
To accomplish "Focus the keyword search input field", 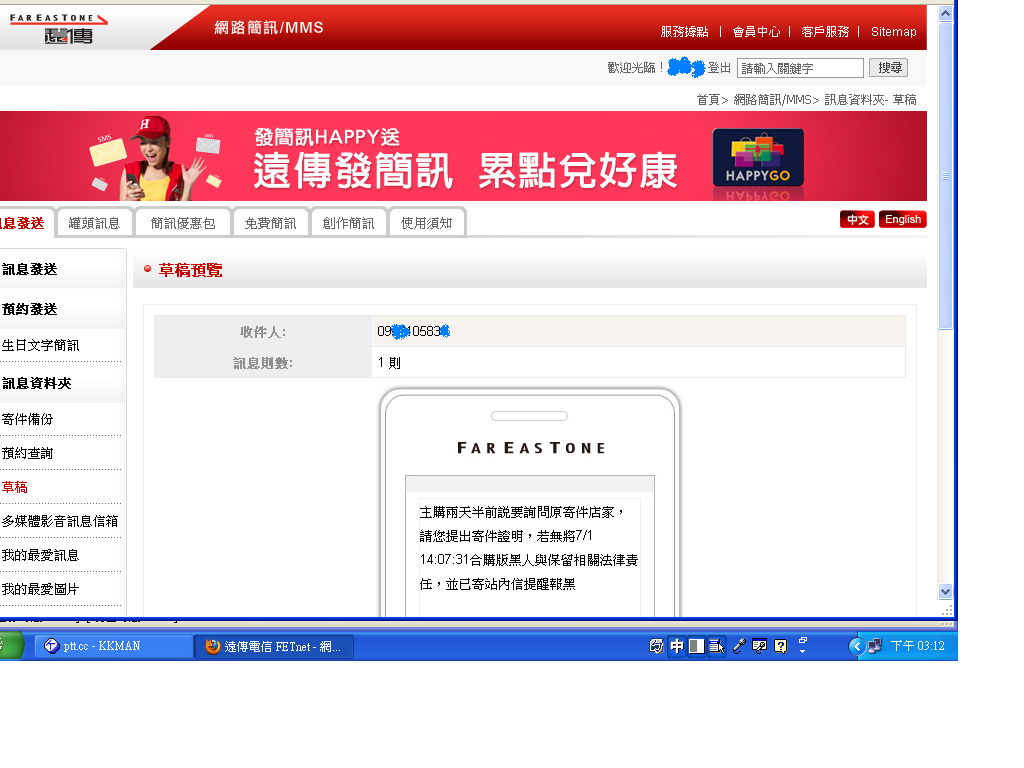I will (800, 68).
